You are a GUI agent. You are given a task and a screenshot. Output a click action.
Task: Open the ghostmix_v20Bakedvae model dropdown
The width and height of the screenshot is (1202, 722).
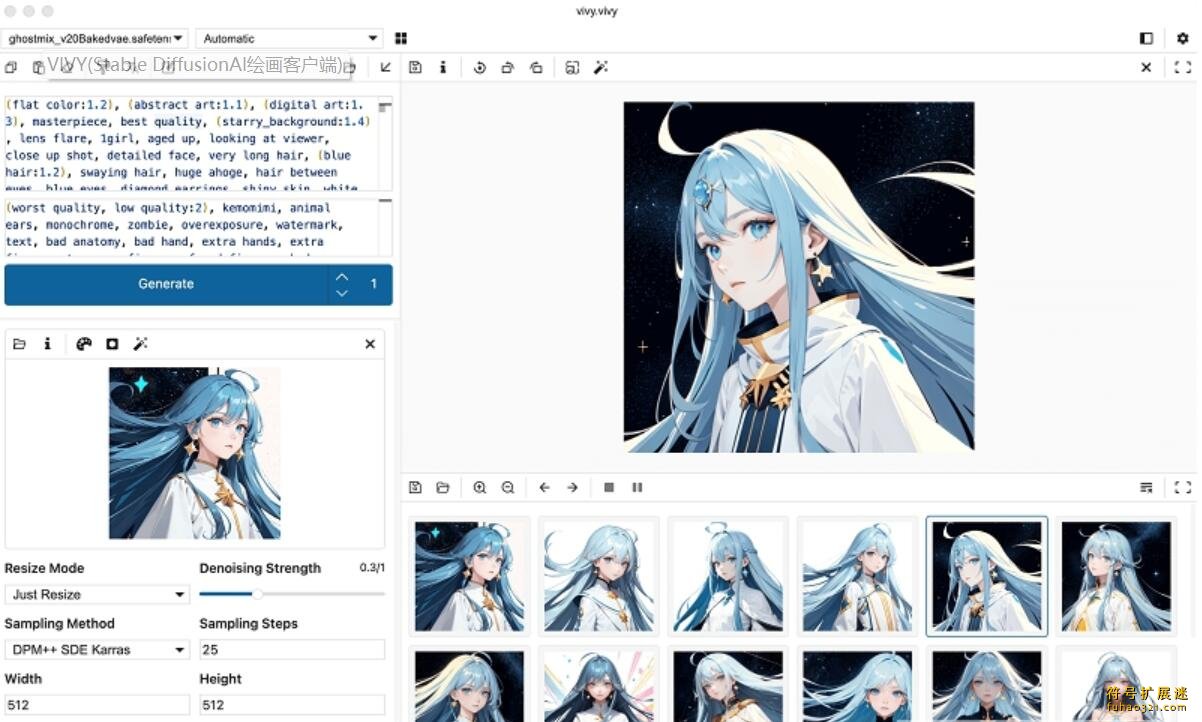[x=95, y=38]
